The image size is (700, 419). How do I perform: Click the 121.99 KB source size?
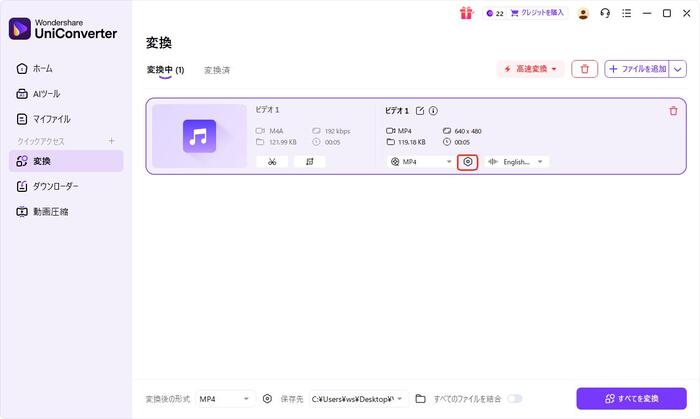(x=283, y=142)
